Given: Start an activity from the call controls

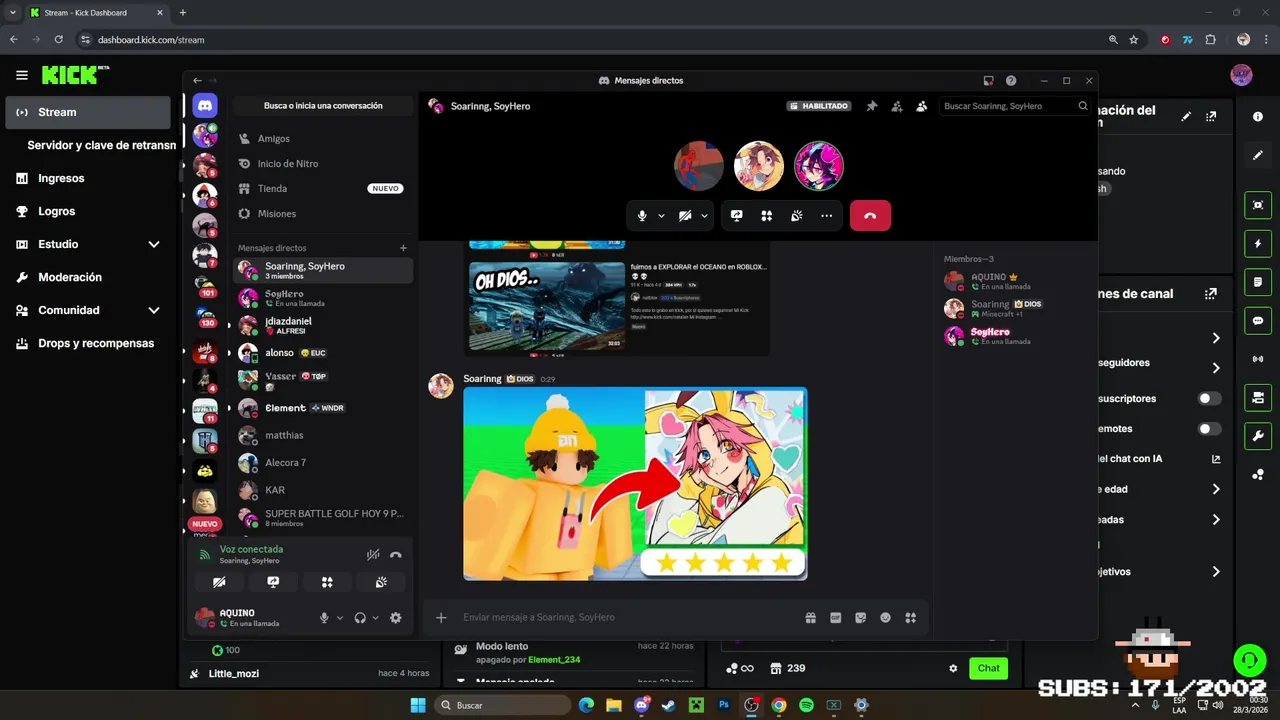Looking at the screenshot, I should [x=767, y=215].
